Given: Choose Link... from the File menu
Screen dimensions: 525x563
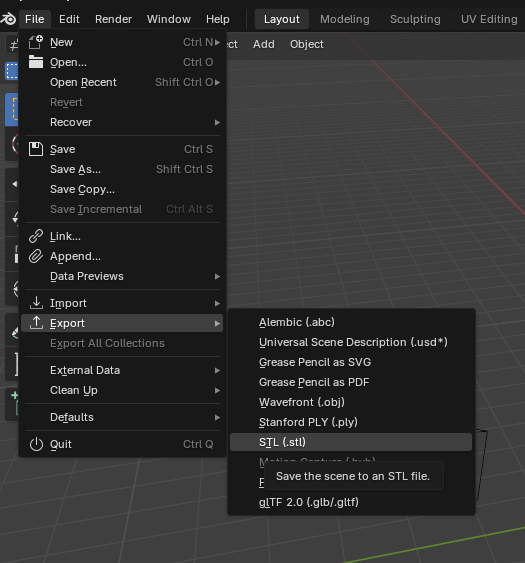Looking at the screenshot, I should (x=122, y=236).
